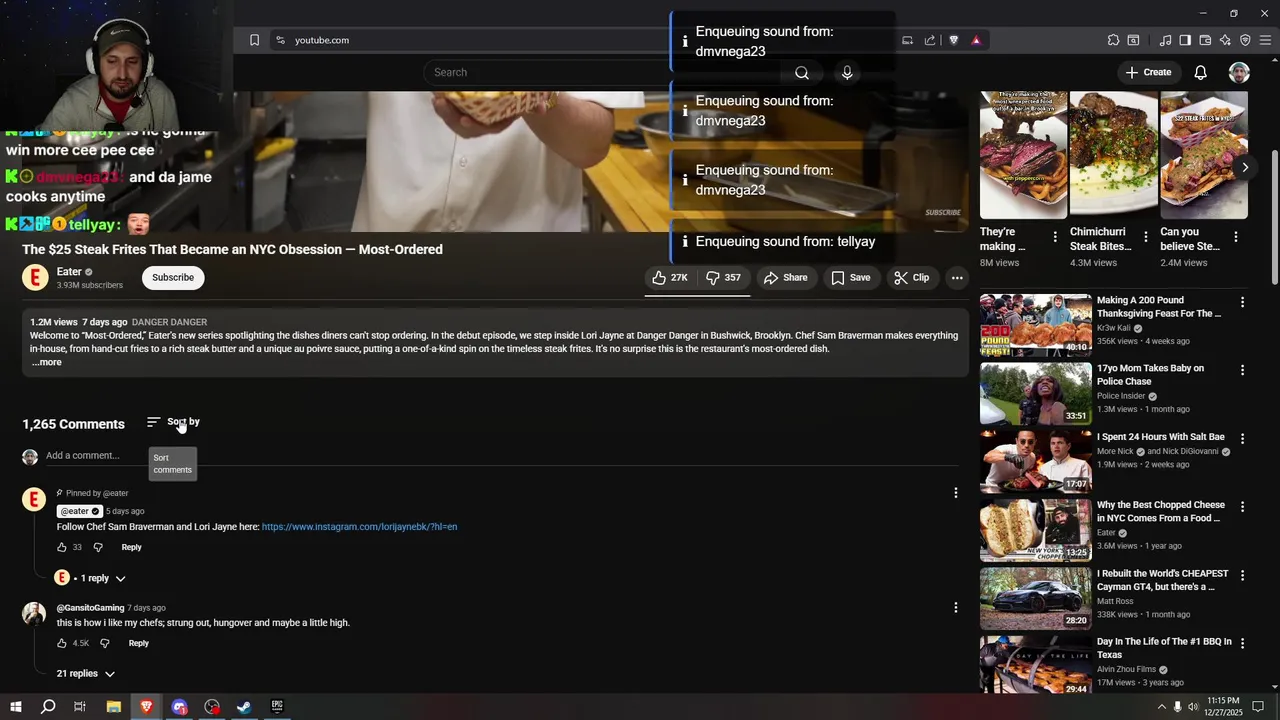The width and height of the screenshot is (1280, 720).
Task: Open the Making A 200 Pound Thanksgiving thumbnail
Action: tap(1036, 325)
